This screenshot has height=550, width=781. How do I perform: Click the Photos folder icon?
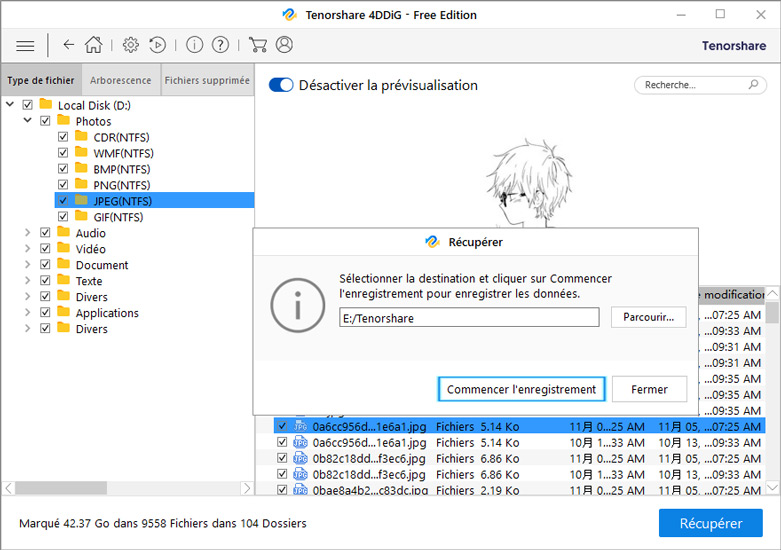tap(63, 120)
